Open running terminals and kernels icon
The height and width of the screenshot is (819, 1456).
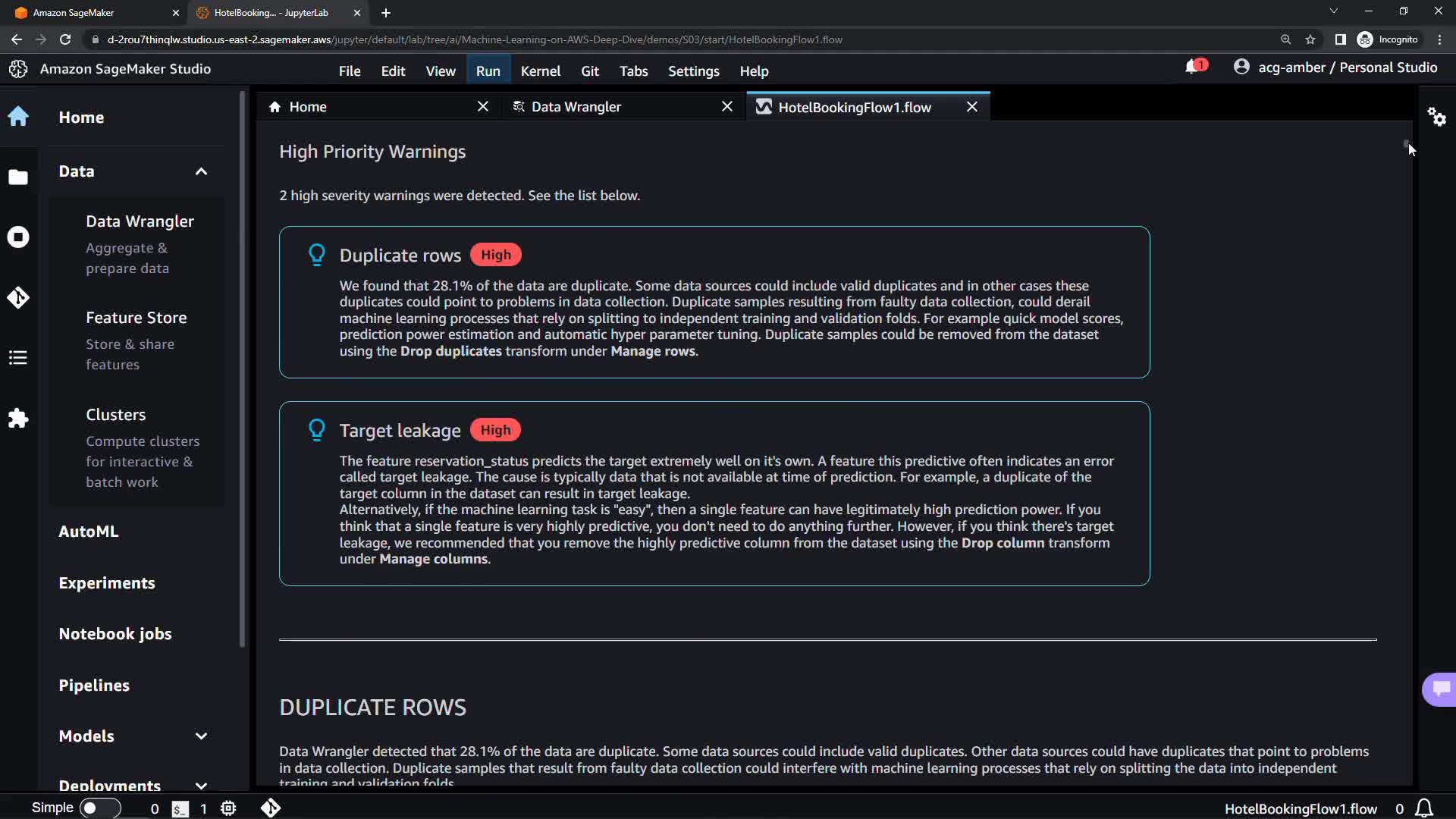coord(18,237)
